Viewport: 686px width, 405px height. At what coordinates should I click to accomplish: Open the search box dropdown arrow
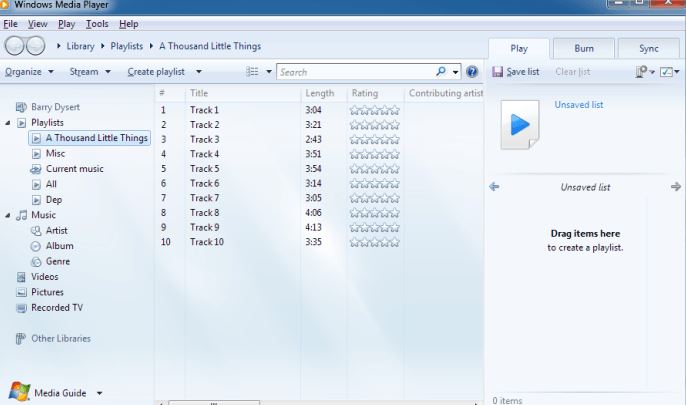coord(455,72)
